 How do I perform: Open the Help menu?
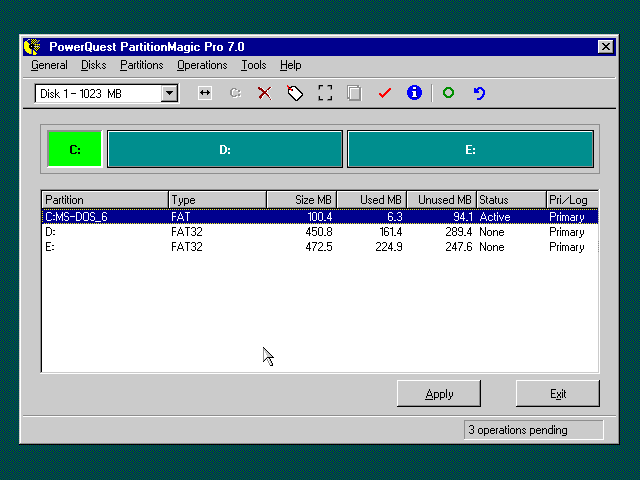pyautogui.click(x=291, y=65)
